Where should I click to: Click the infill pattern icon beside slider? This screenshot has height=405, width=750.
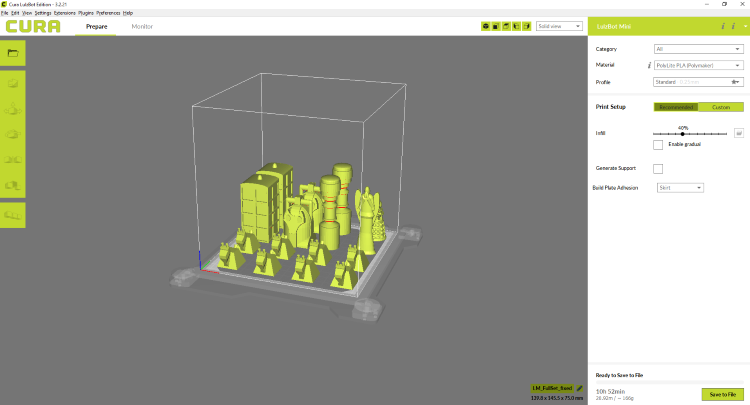click(x=739, y=132)
